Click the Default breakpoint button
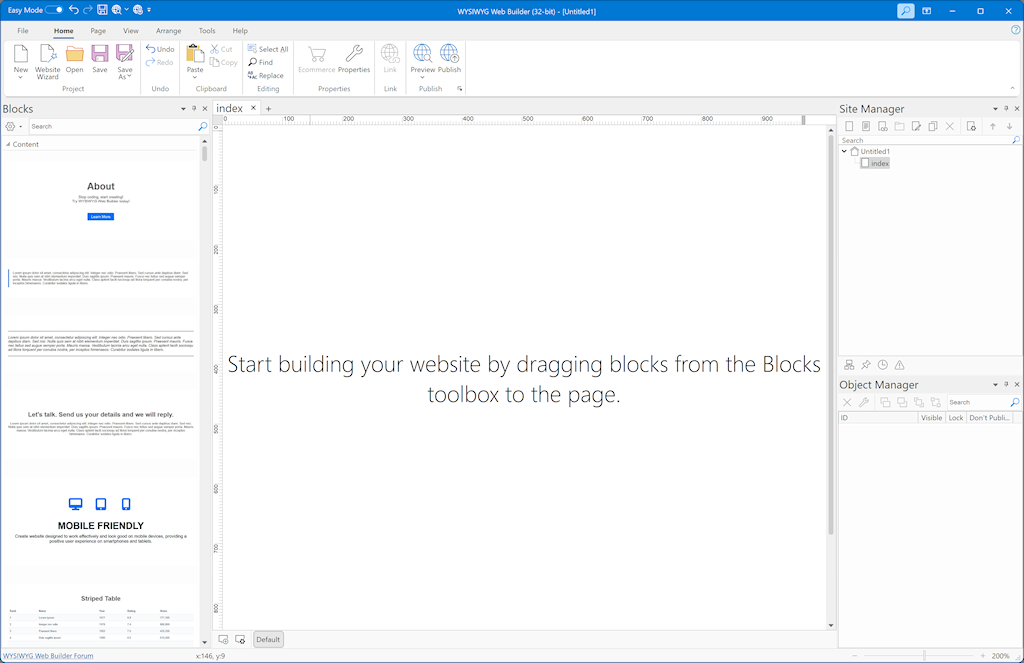 (268, 639)
